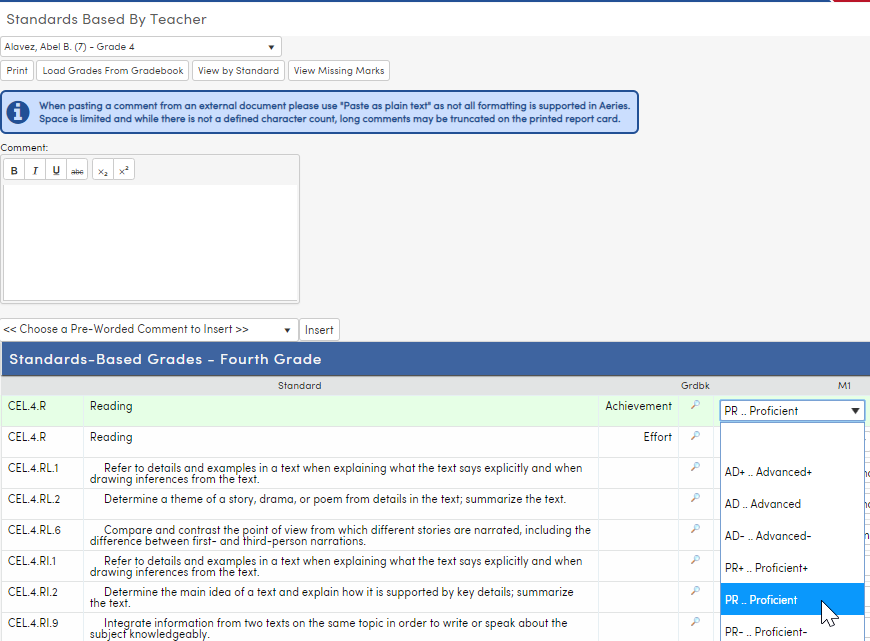Apply underline formatting in the comment editor
Image resolution: width=870 pixels, height=641 pixels.
(x=56, y=169)
